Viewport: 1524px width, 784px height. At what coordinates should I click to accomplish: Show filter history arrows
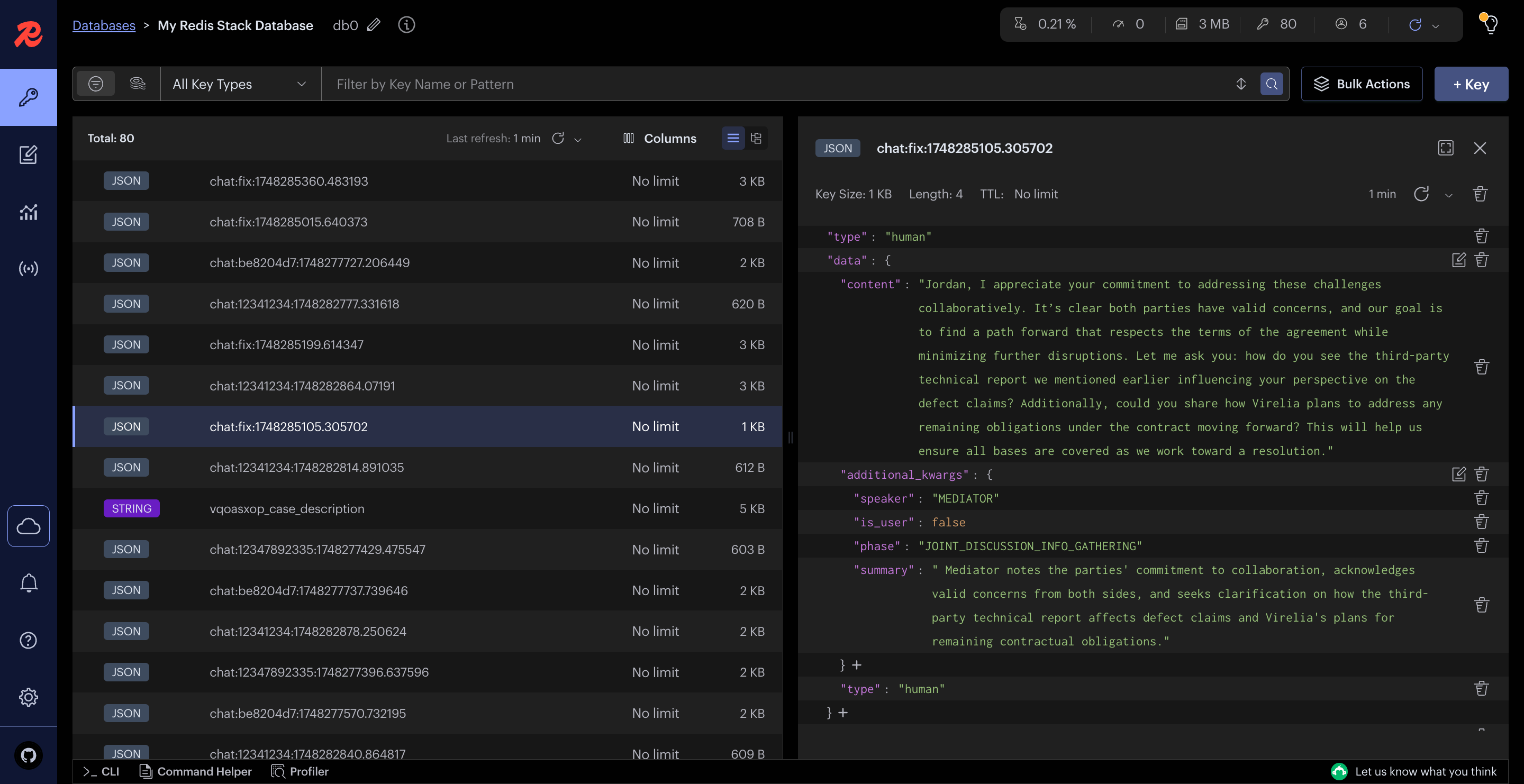tap(1240, 84)
